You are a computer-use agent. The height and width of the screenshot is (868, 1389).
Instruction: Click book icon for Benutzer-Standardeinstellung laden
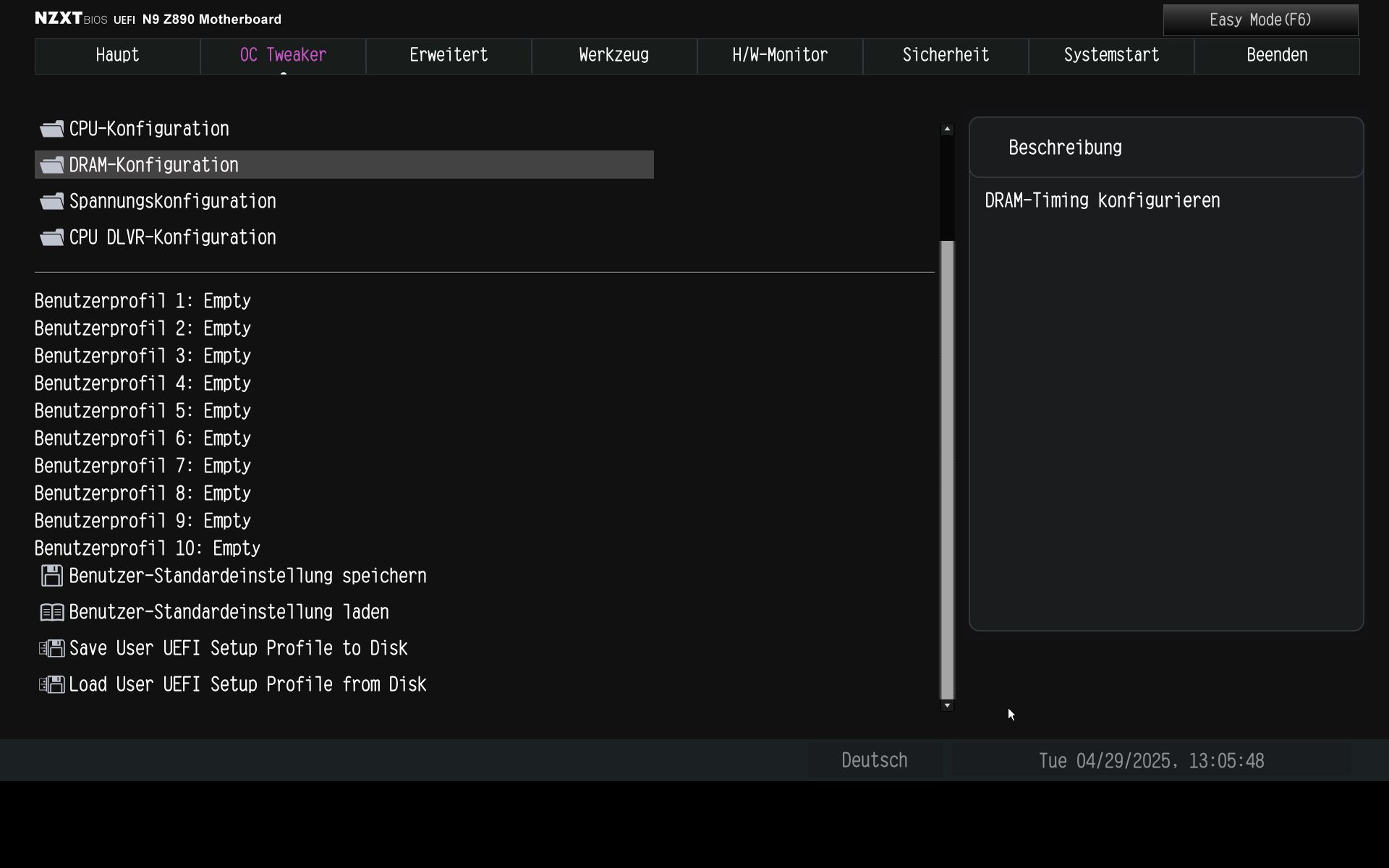[51, 613]
